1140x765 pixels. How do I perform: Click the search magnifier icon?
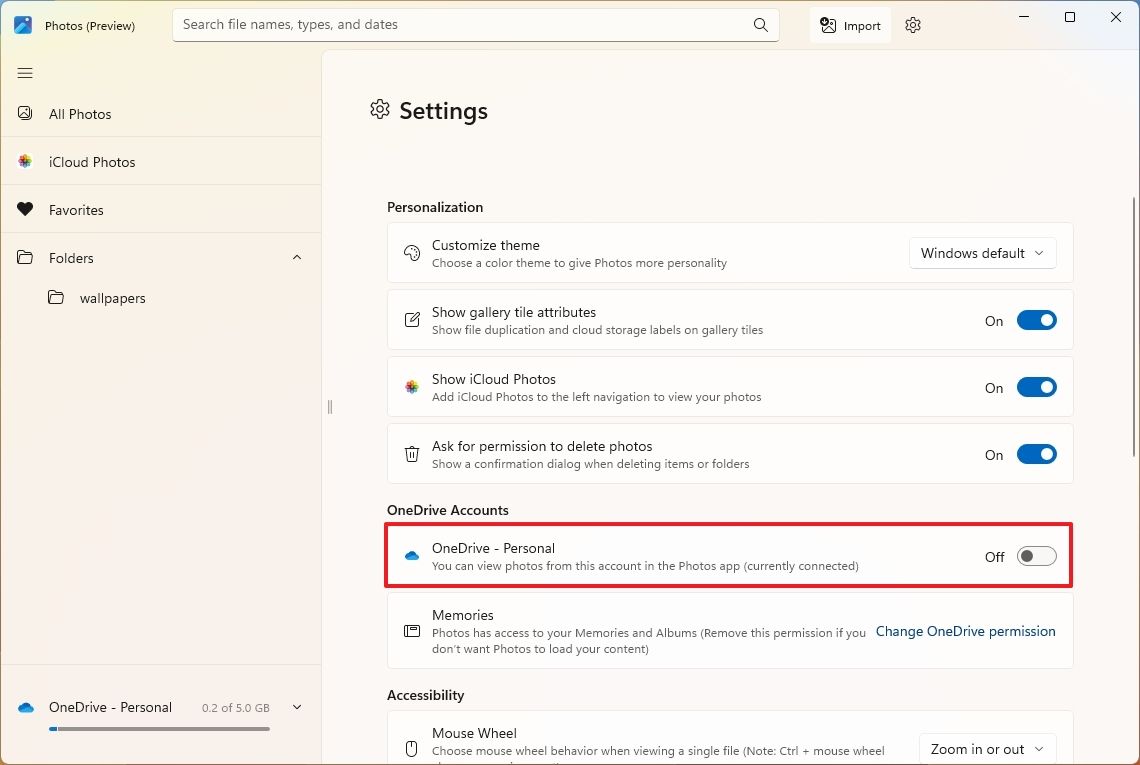click(761, 25)
